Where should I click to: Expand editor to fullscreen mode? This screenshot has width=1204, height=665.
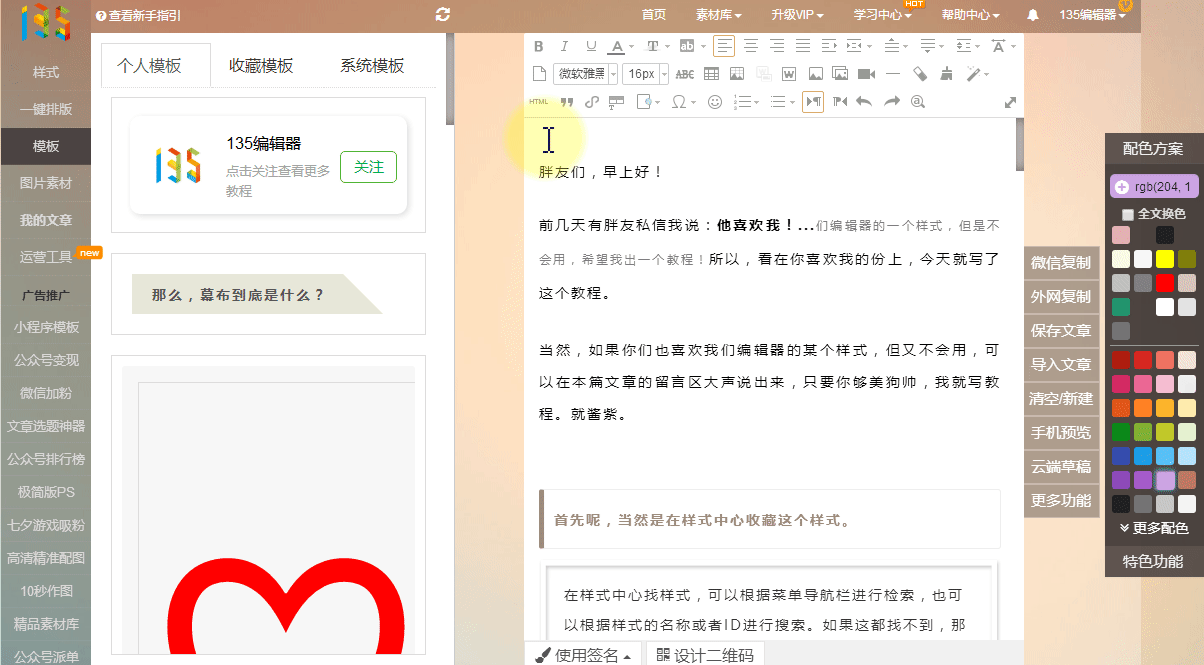click(x=1010, y=102)
